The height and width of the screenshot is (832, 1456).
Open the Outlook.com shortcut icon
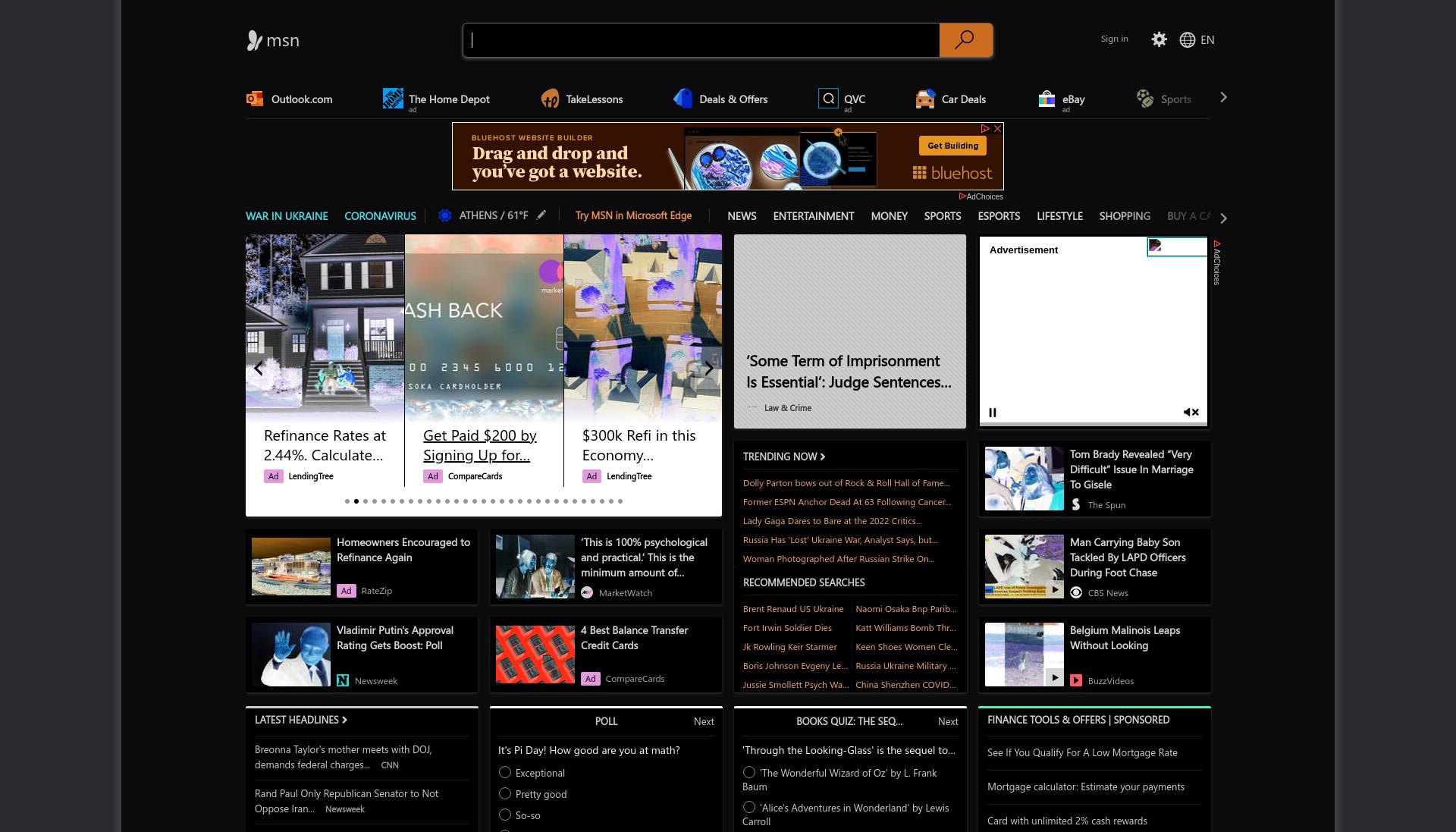click(x=255, y=99)
